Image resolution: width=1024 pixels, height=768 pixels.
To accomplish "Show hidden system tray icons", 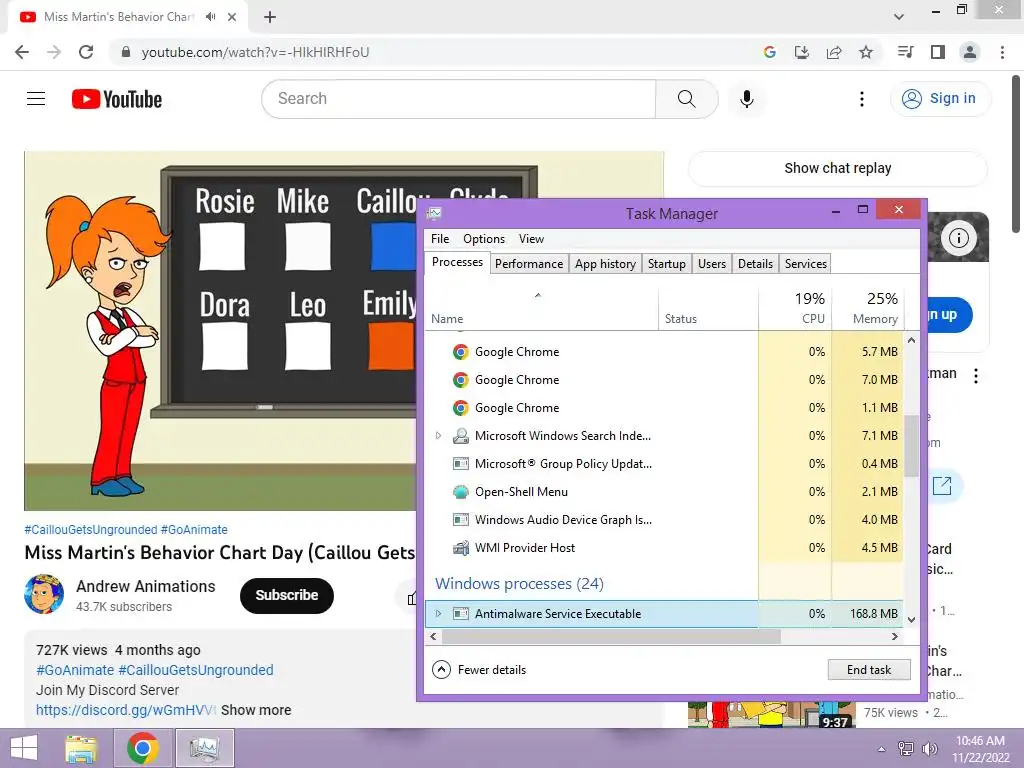I will [x=882, y=749].
